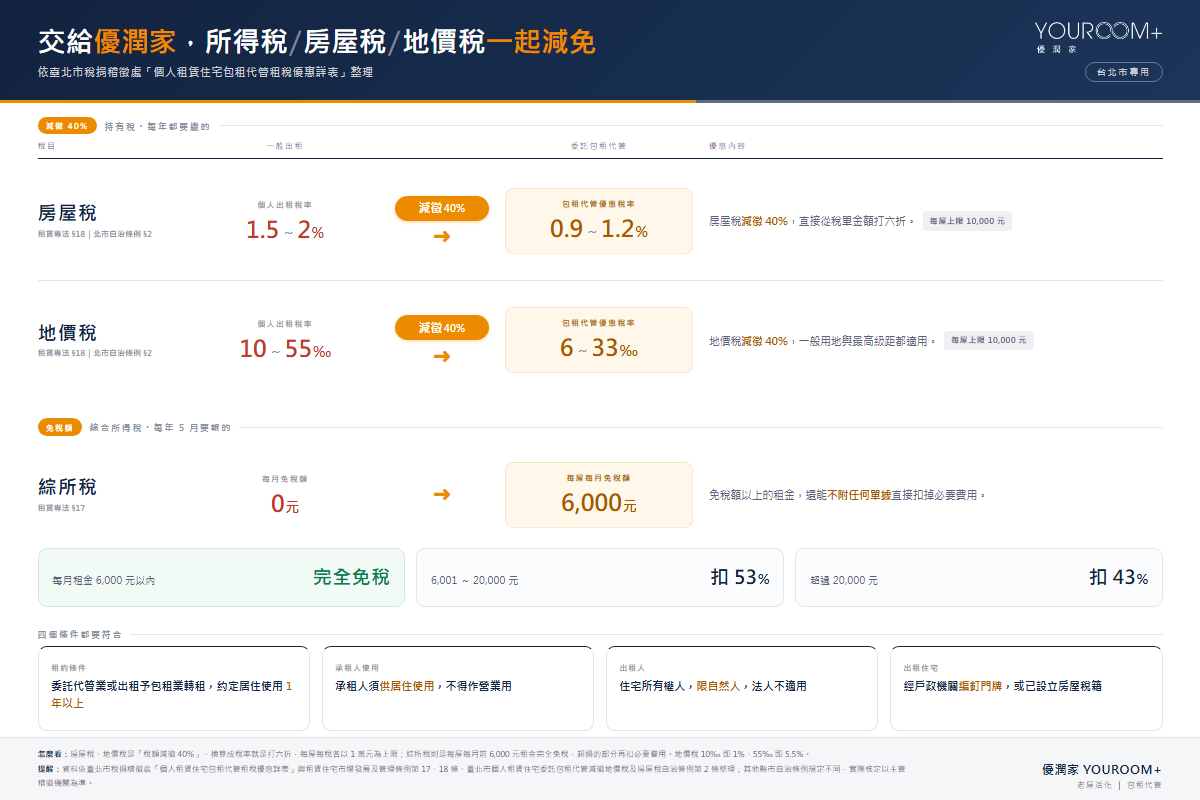Screen dimensions: 1200x800
Task: Open the 完全免稅 card for rent under 6,000 元
Action: tap(221, 577)
